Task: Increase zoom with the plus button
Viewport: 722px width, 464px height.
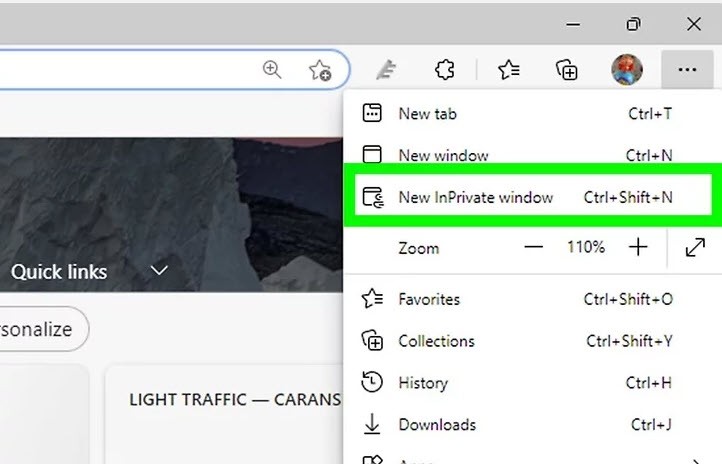Action: 638,248
